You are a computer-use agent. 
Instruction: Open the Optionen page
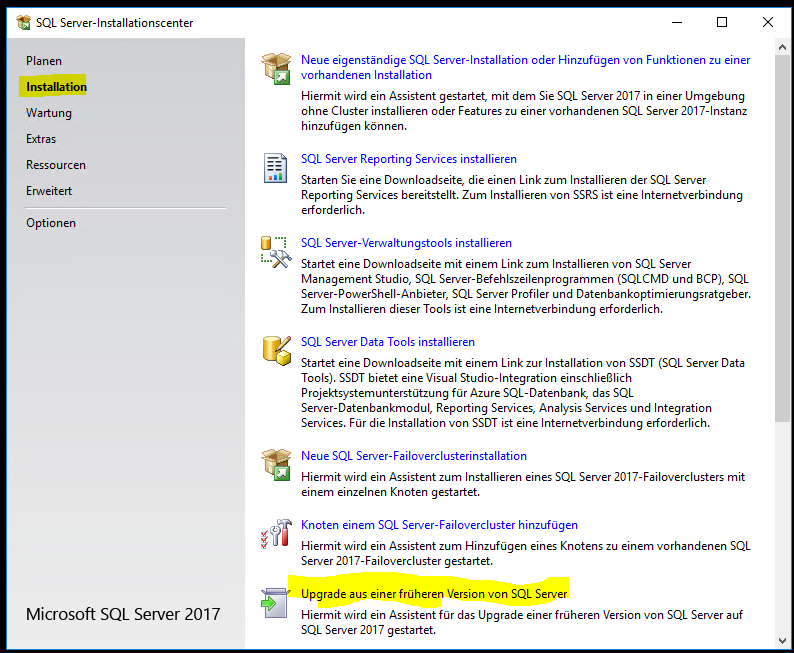[51, 223]
